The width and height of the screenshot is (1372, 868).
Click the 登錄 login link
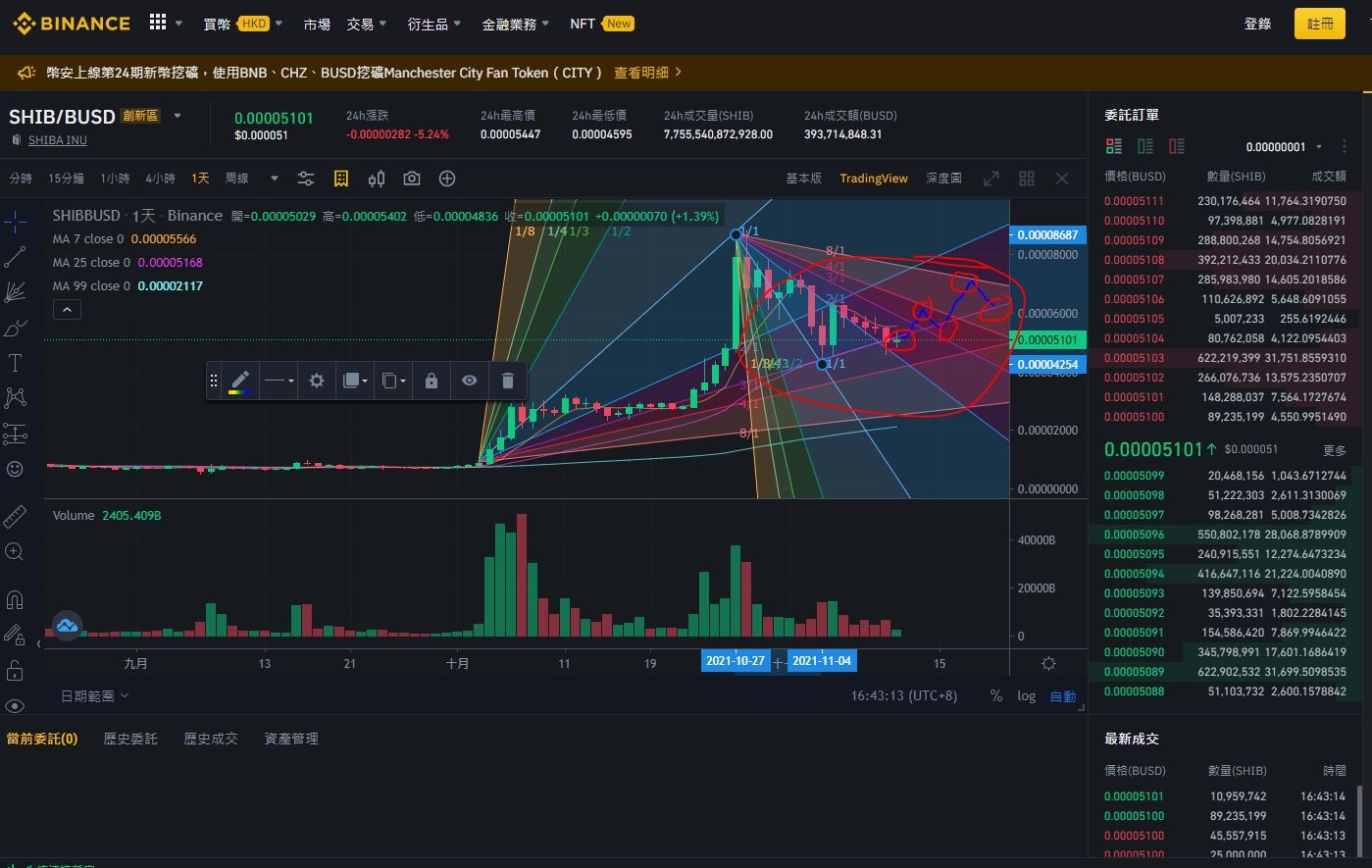1257,24
